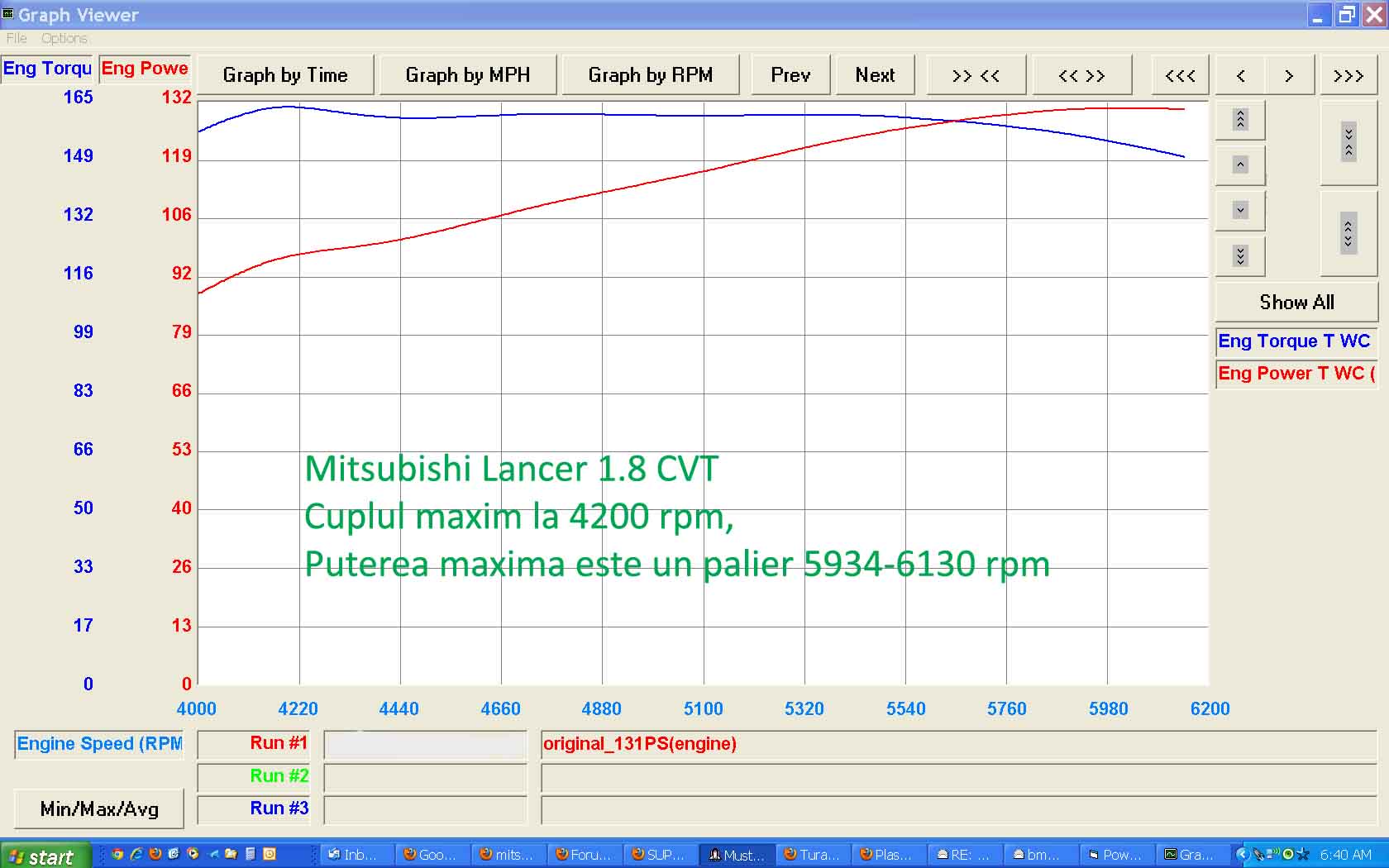Click the single down chevron pan button
The width and height of the screenshot is (1389, 868).
point(1240,210)
